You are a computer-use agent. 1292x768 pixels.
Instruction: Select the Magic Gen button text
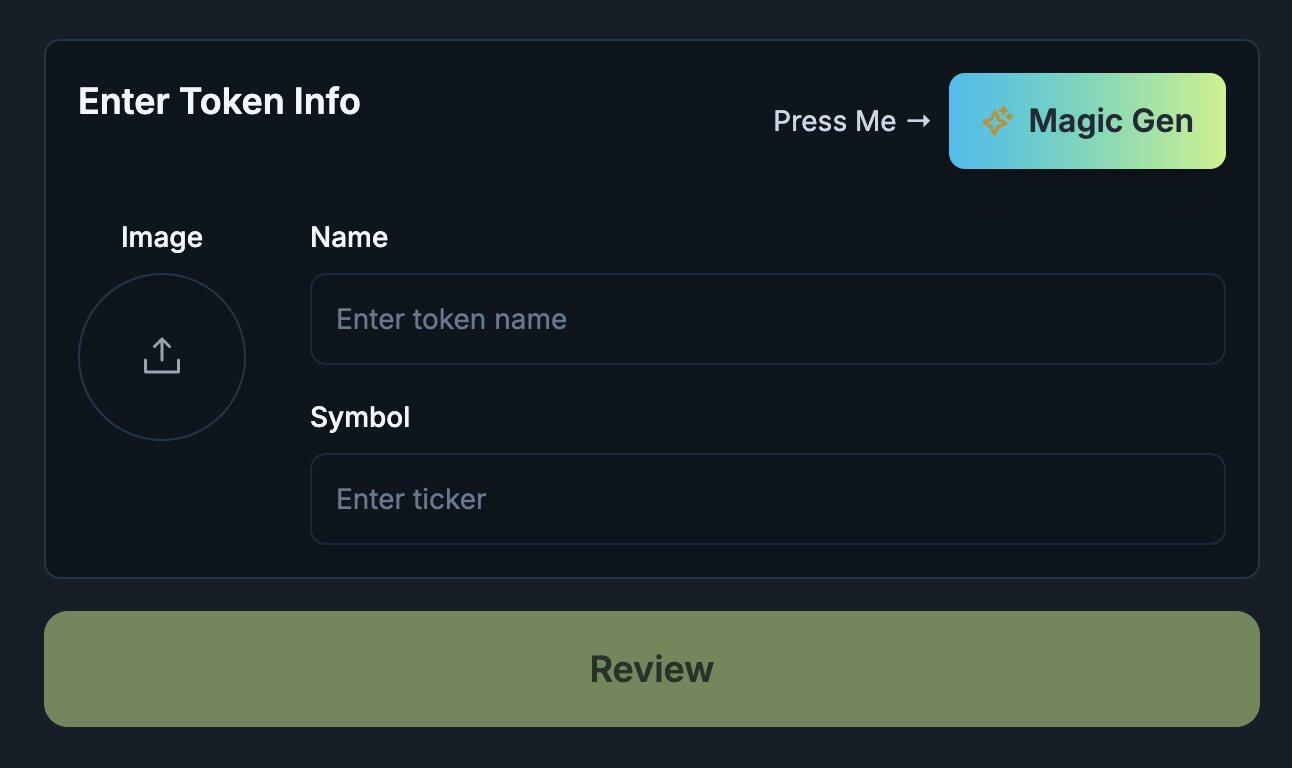[1110, 121]
